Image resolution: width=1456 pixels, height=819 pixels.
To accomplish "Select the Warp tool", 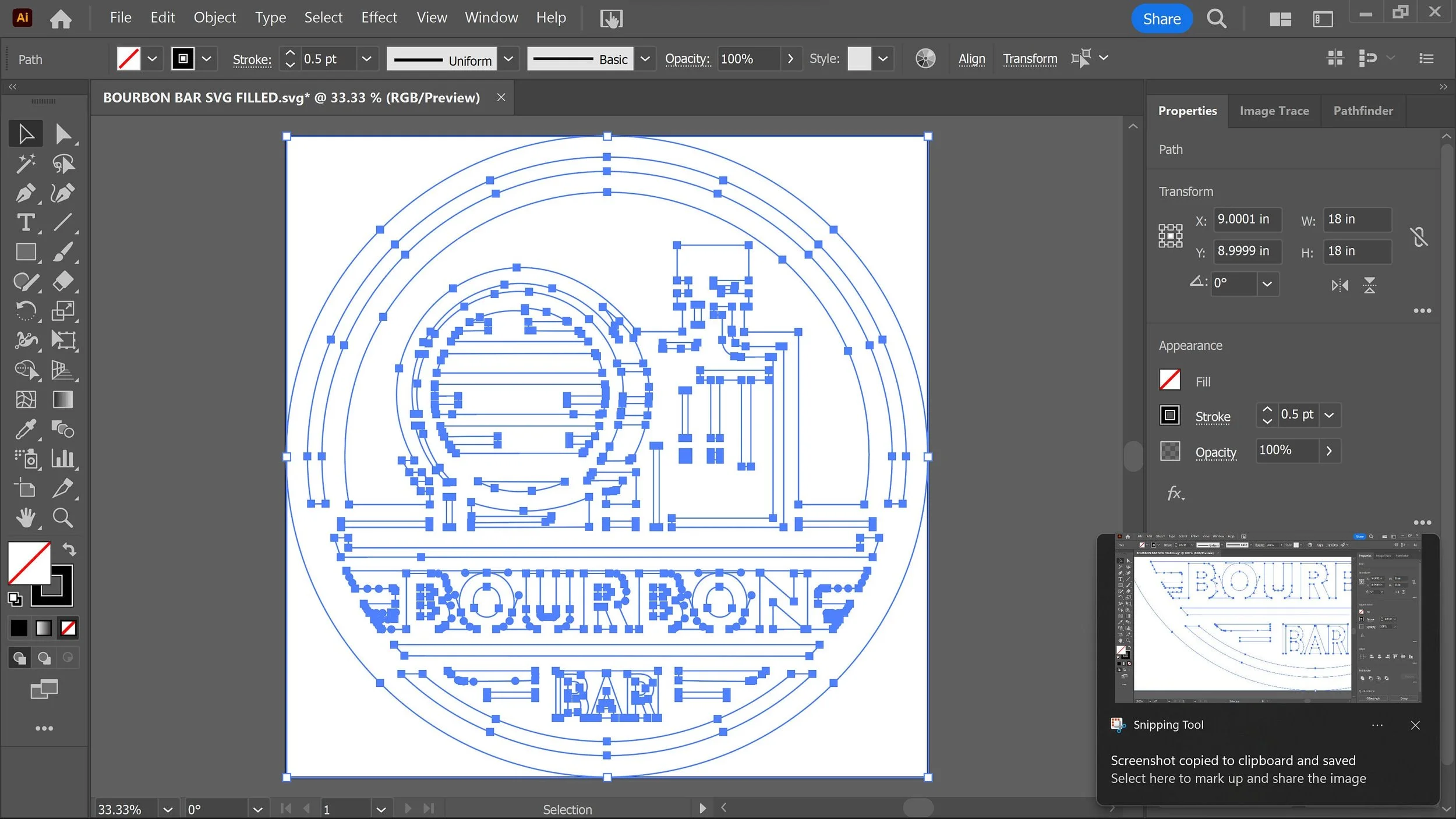I will [x=26, y=341].
